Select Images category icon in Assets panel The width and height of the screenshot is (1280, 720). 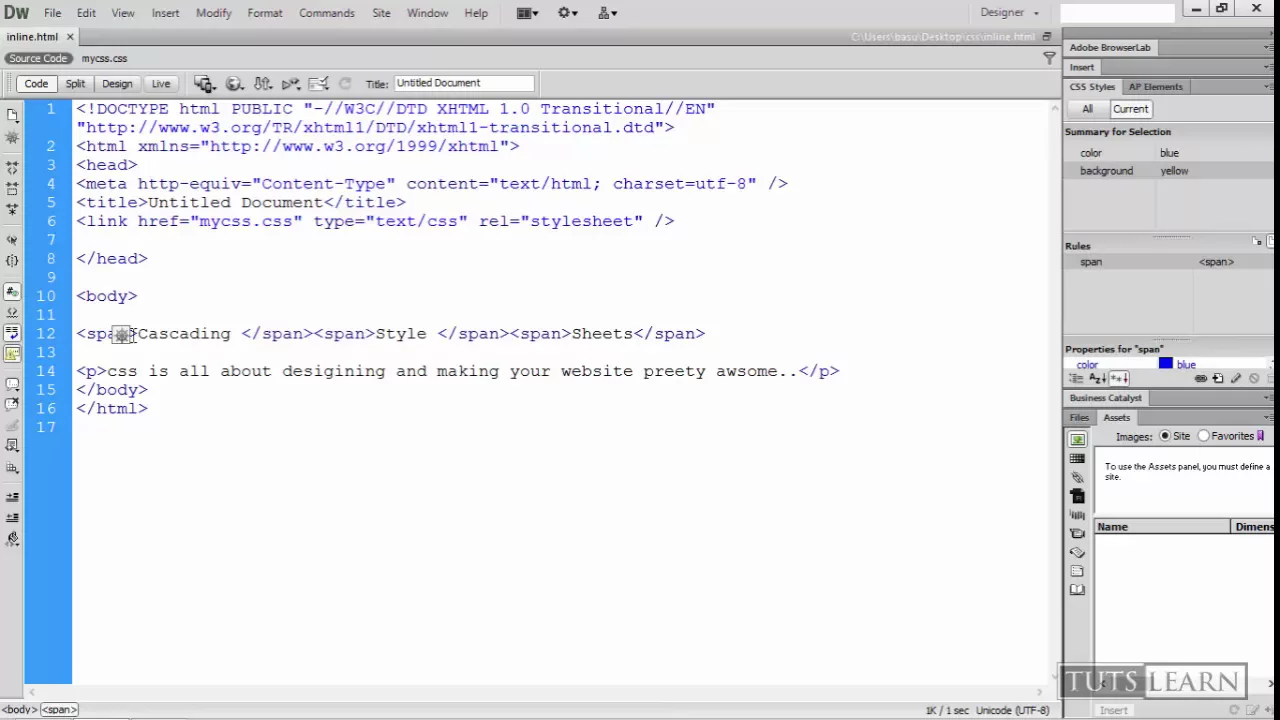pos(1077,439)
